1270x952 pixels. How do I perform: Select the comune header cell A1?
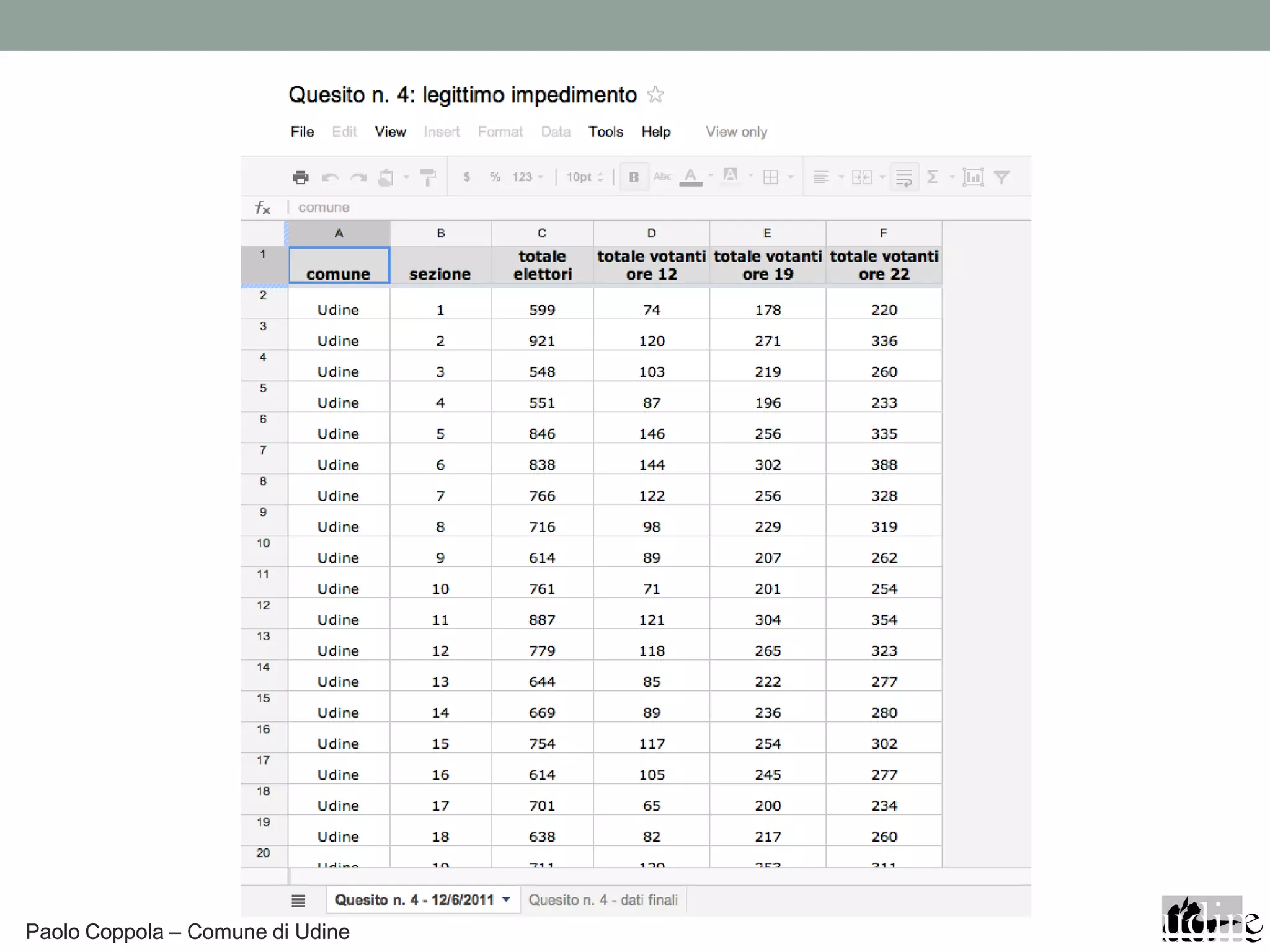tap(339, 265)
